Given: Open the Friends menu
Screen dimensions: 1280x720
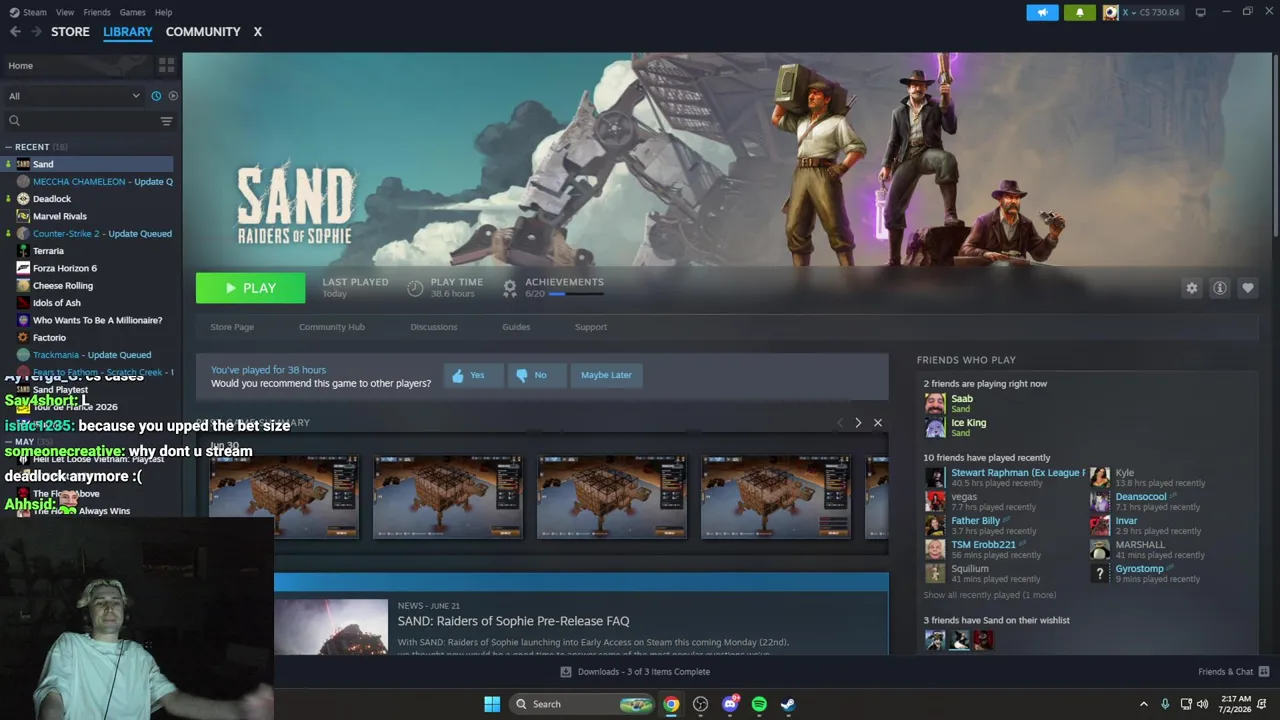Looking at the screenshot, I should click(97, 12).
